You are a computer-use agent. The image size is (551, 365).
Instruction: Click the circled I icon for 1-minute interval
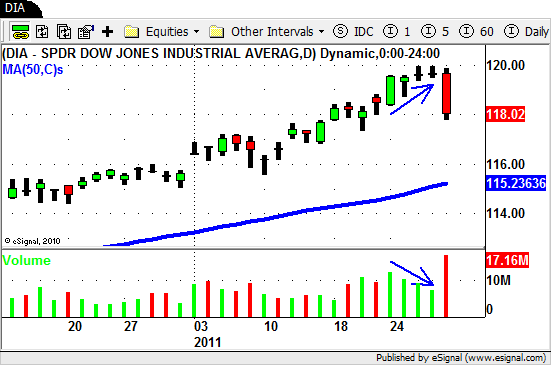(x=390, y=31)
